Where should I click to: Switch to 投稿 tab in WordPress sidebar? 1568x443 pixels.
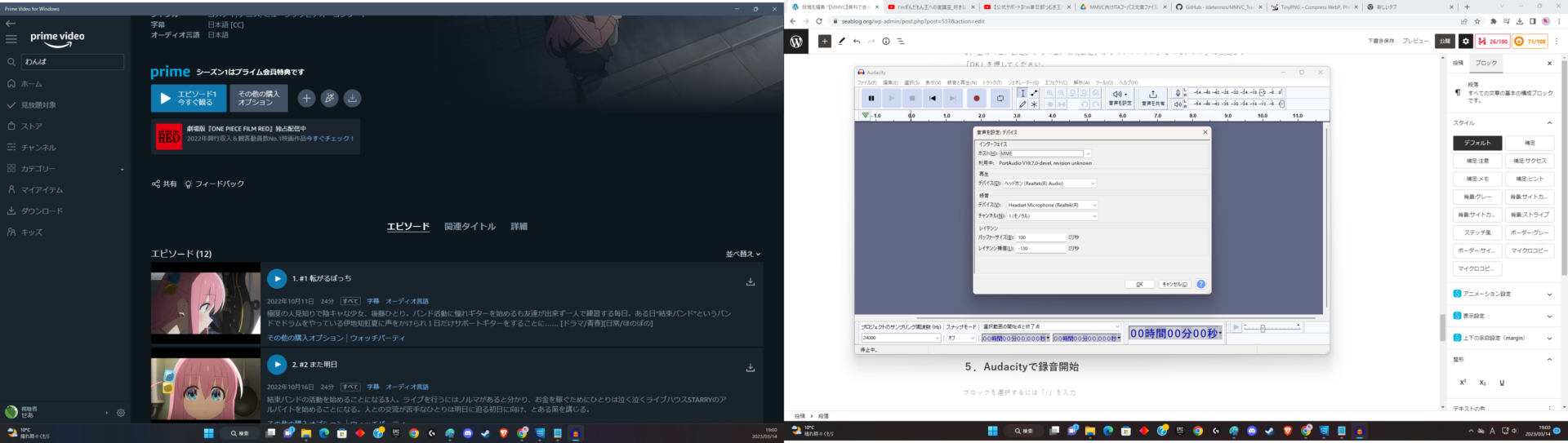(1459, 63)
